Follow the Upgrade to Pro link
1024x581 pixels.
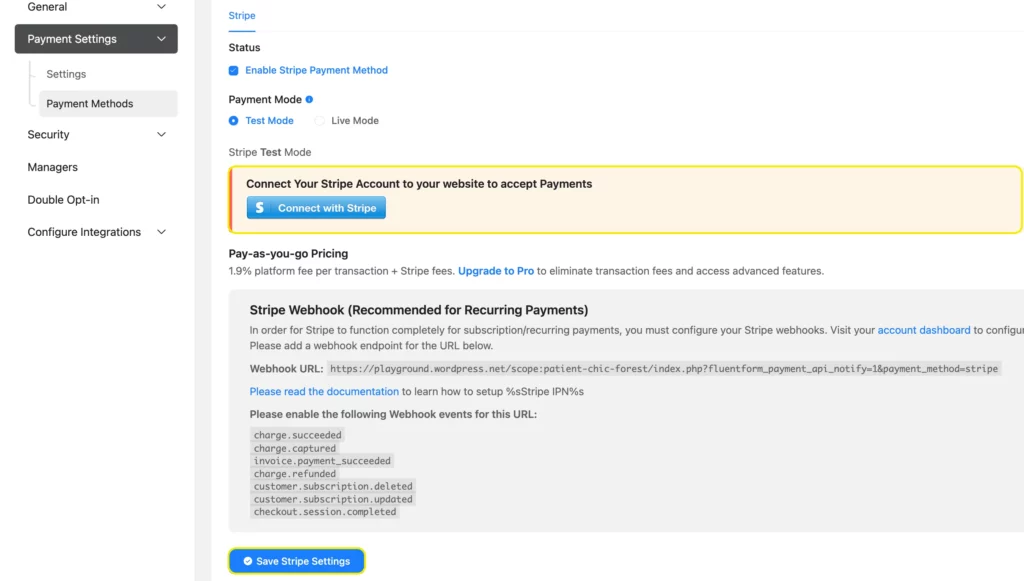point(496,271)
